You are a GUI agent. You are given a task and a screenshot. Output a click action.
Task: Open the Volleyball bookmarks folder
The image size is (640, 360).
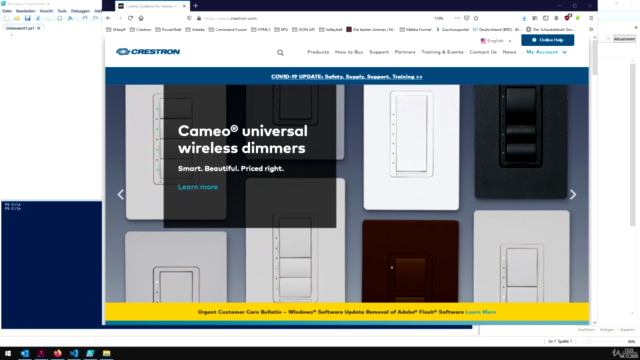click(331, 29)
